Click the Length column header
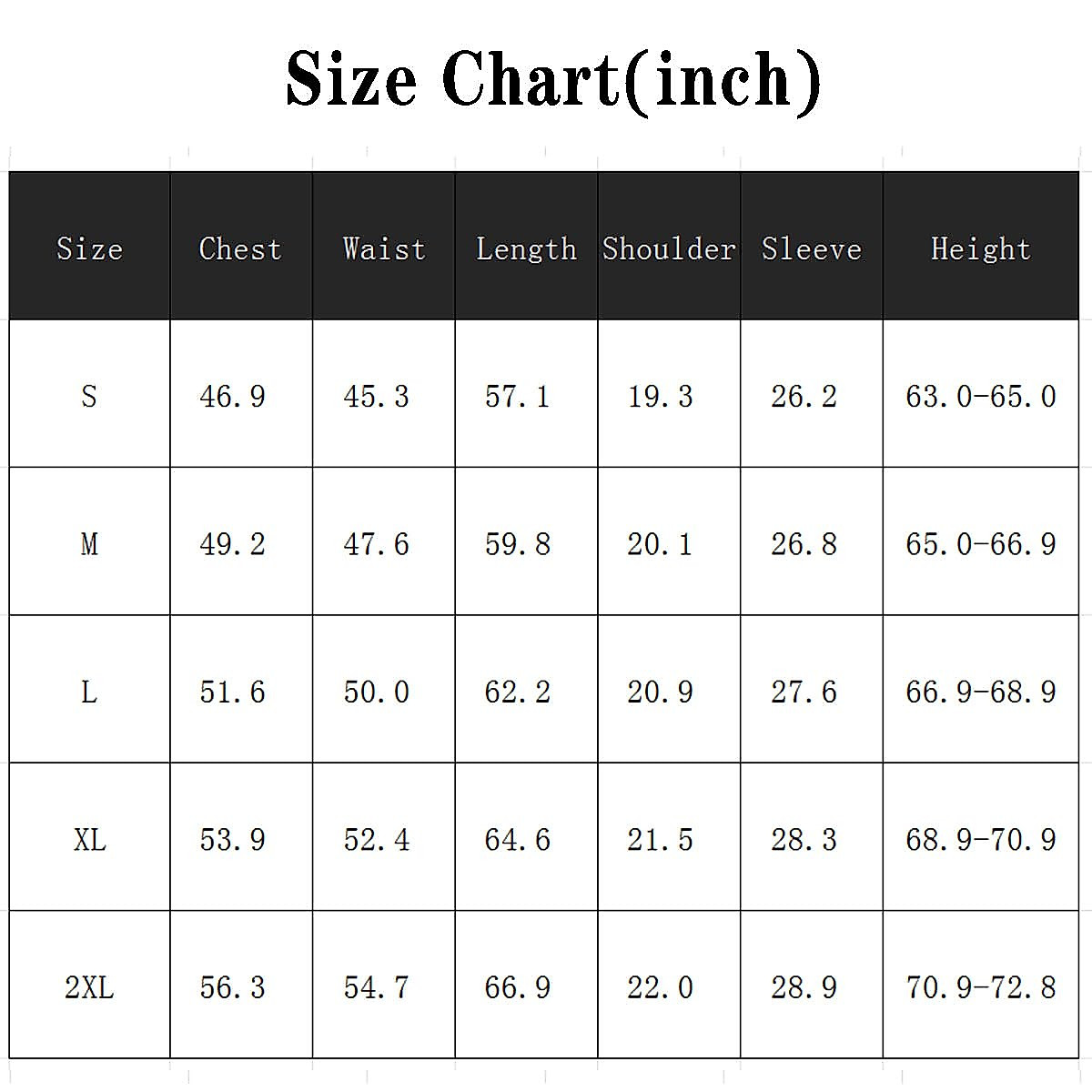1092x1092 pixels. 526,248
